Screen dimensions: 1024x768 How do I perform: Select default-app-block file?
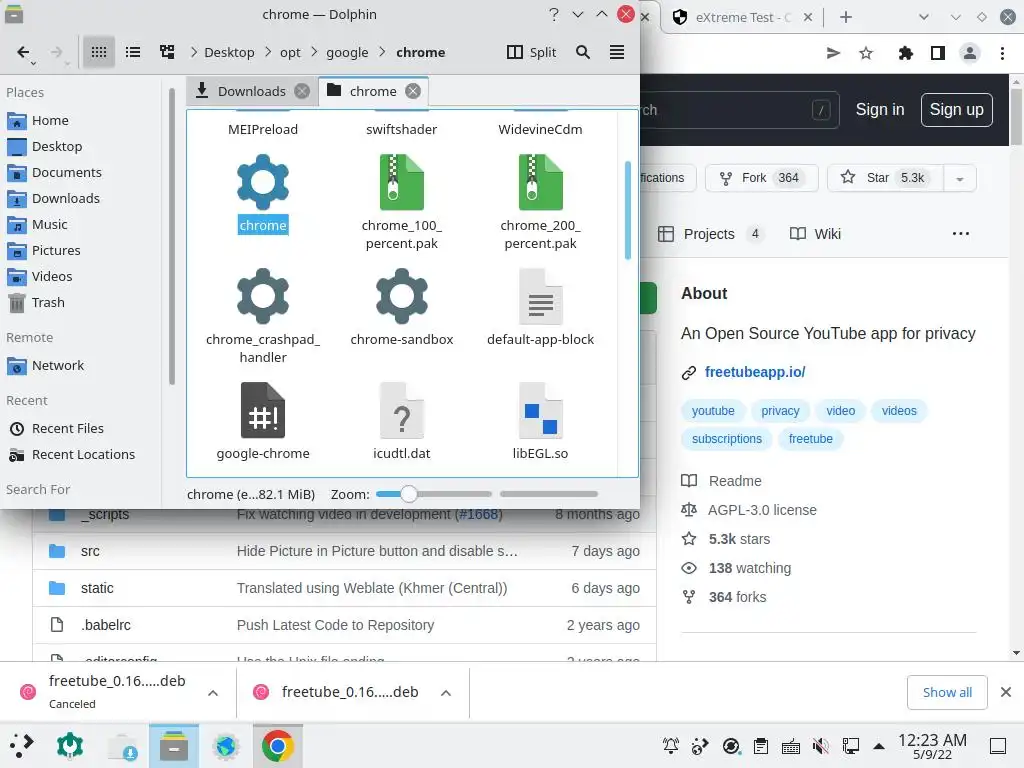pyautogui.click(x=540, y=308)
